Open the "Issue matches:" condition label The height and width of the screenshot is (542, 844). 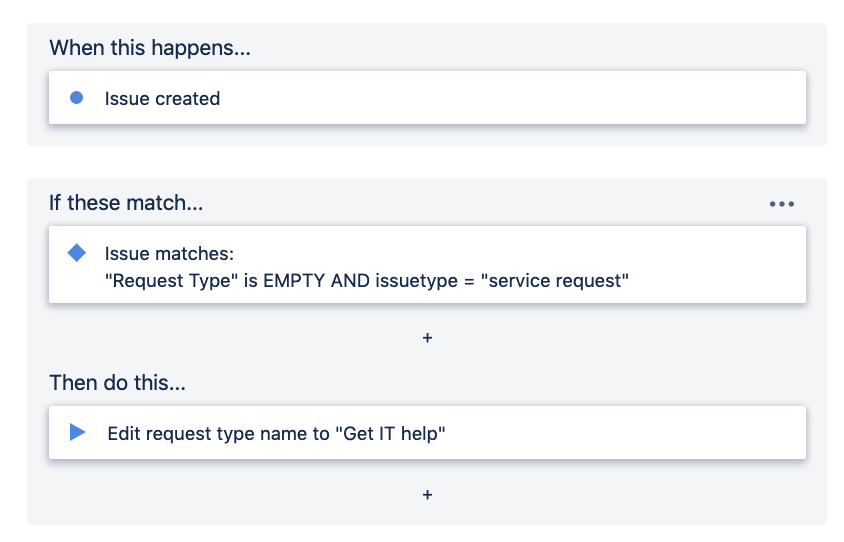(169, 254)
